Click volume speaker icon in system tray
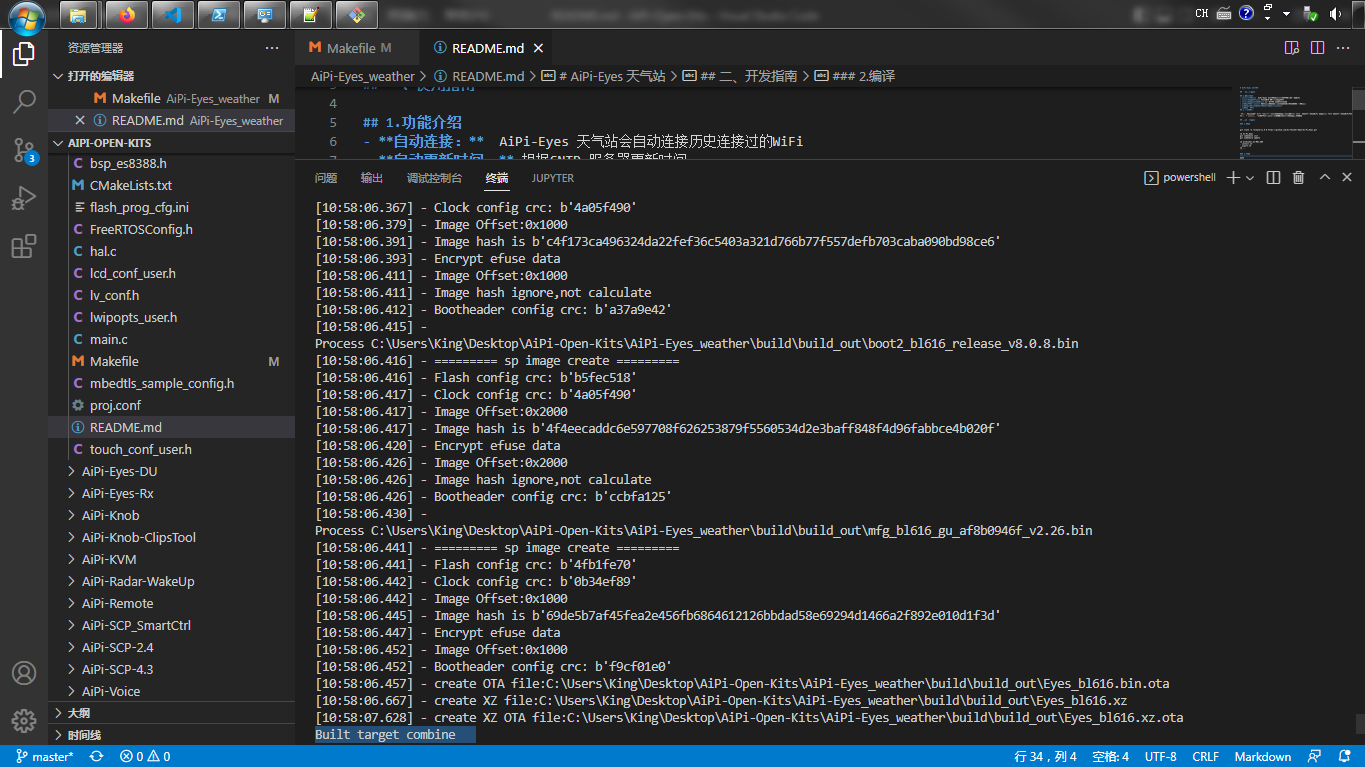The image size is (1365, 767). (1335, 14)
